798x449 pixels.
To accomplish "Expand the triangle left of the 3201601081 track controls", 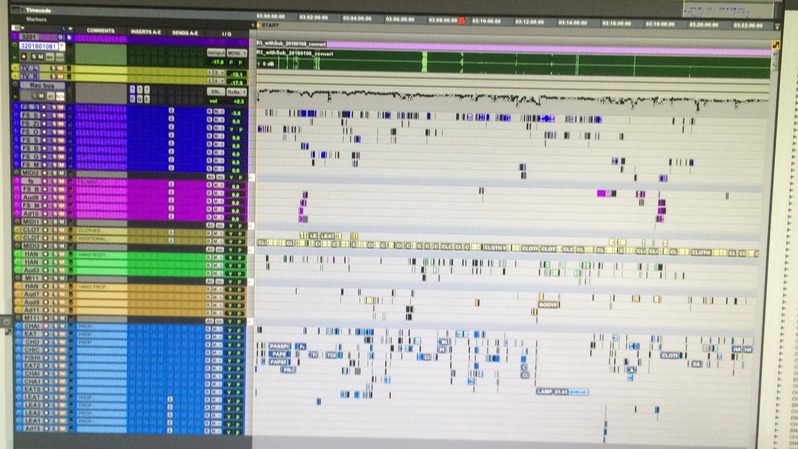I will tap(15, 58).
